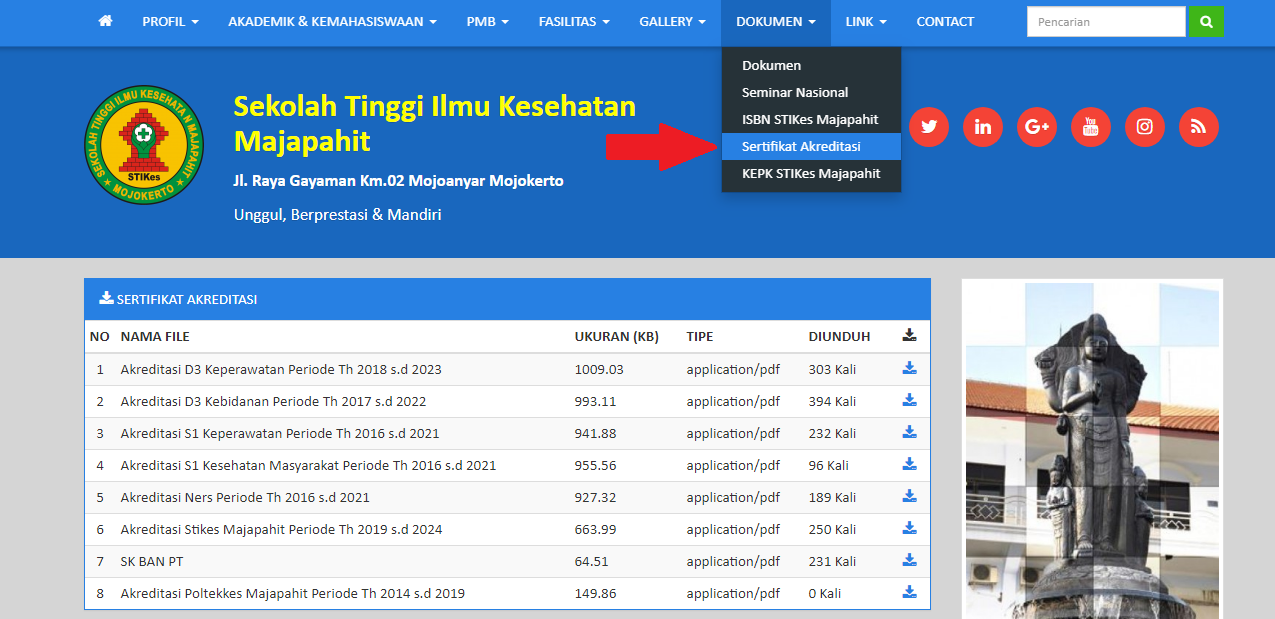The height and width of the screenshot is (619, 1275).
Task: Open the RSS feed icon
Action: tap(1199, 127)
